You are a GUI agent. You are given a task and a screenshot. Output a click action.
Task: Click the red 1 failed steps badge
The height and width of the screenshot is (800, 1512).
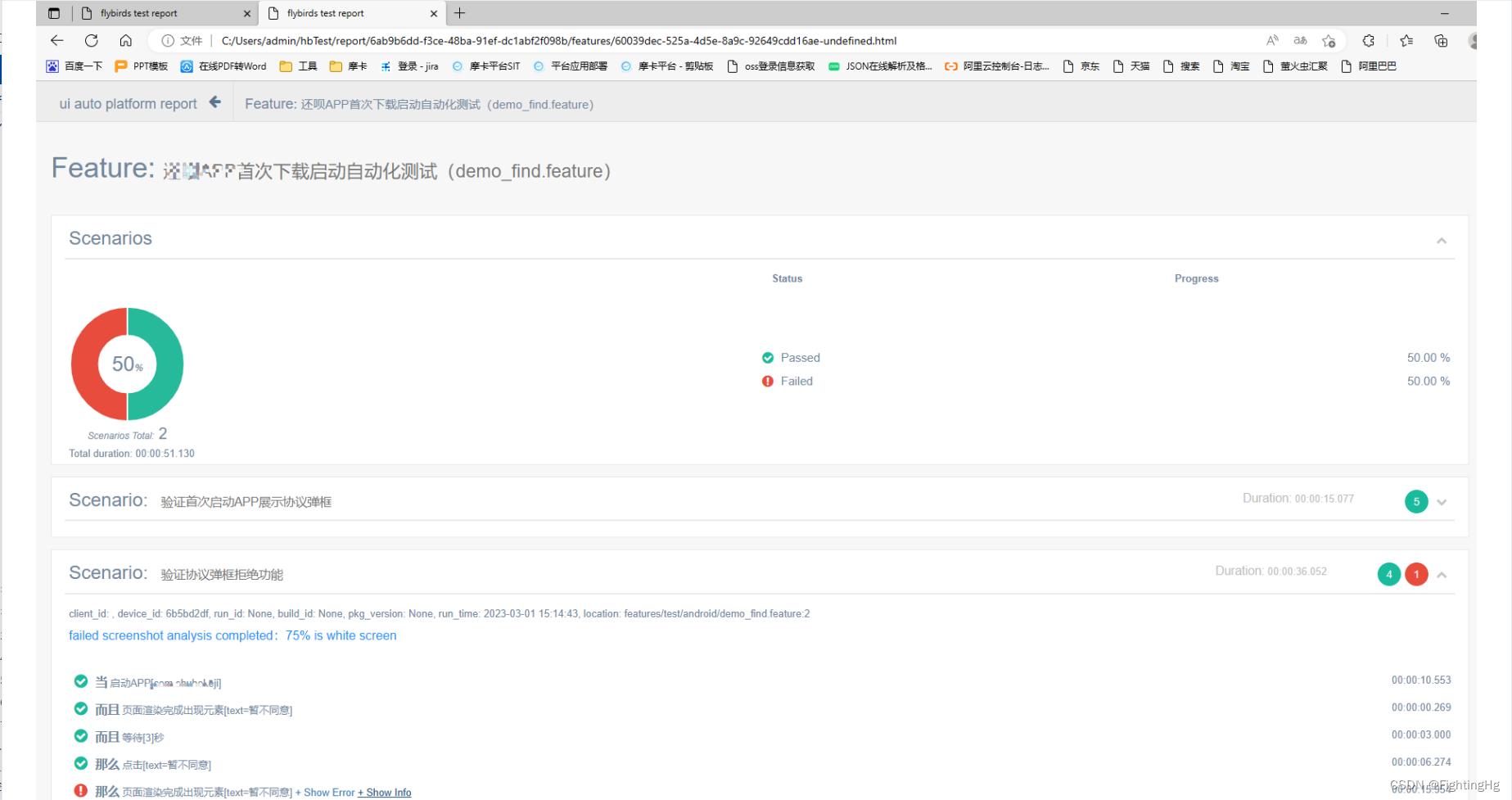click(1417, 575)
